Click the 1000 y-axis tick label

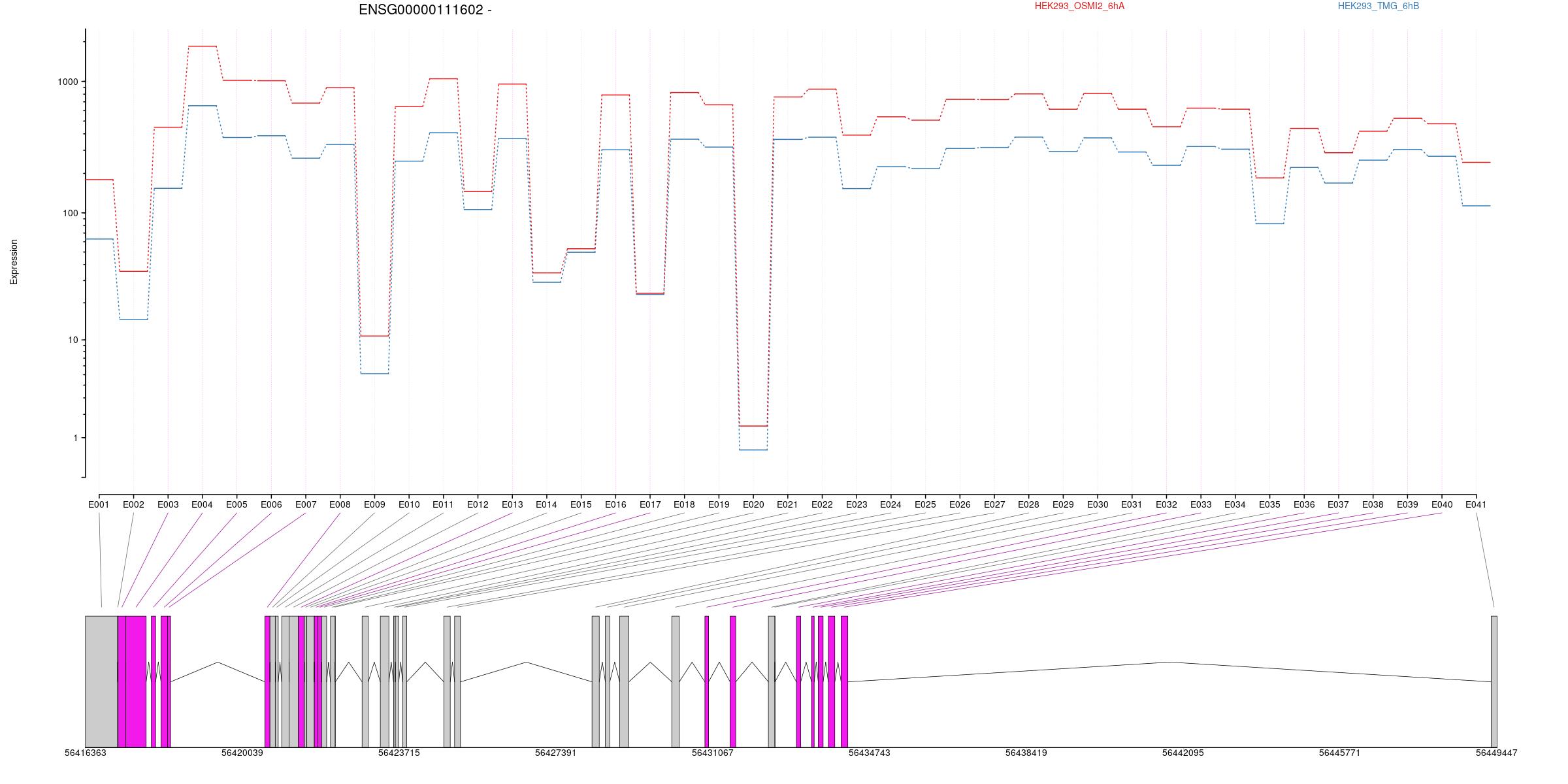point(68,82)
